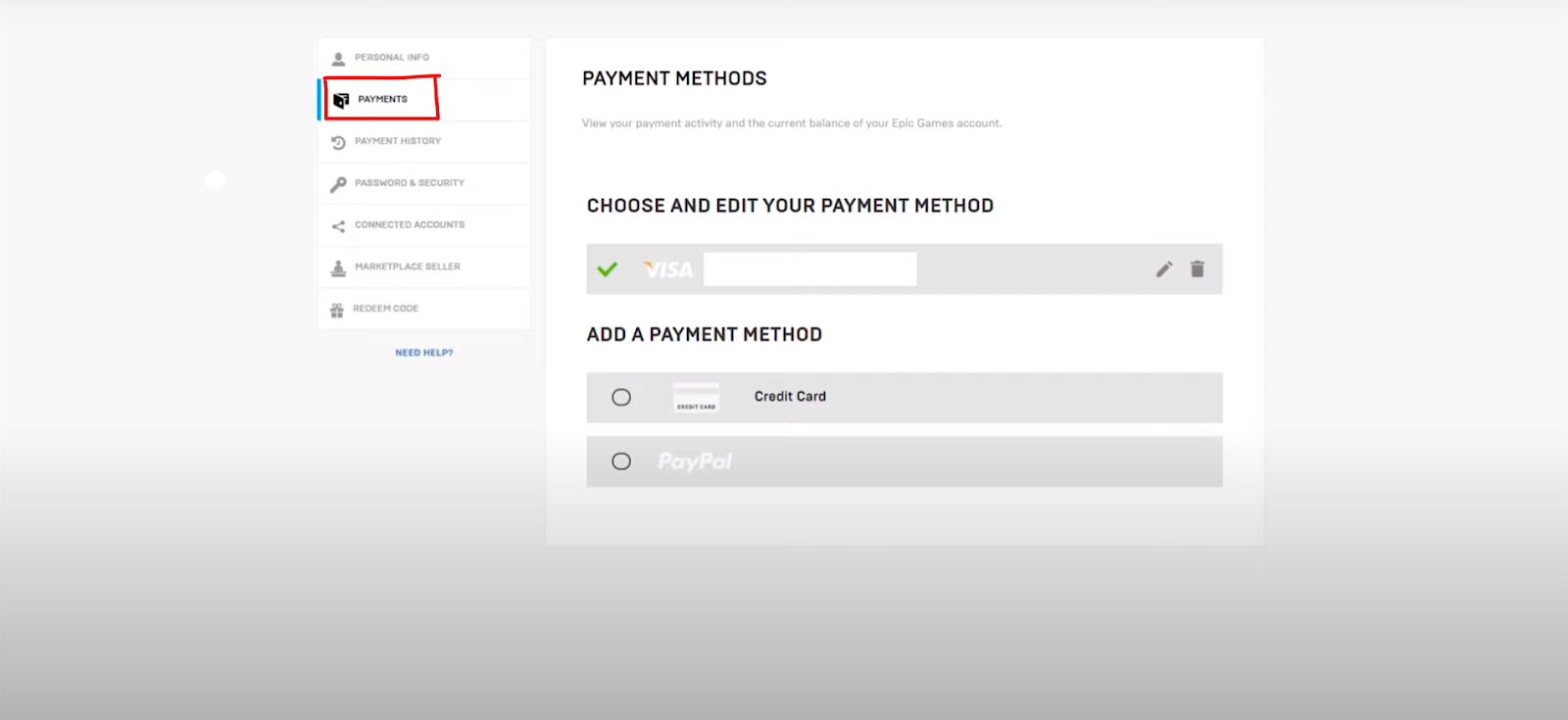Select the Credit Card radio button
This screenshot has width=1568, height=720.
[621, 397]
